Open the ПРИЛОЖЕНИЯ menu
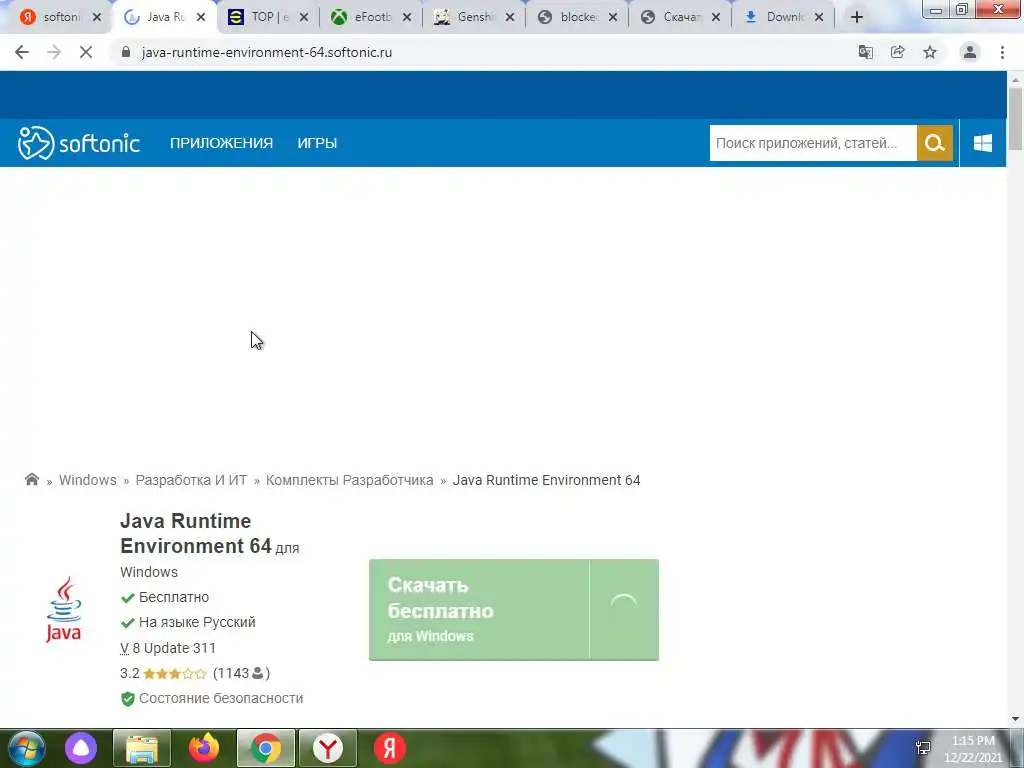Viewport: 1024px width, 768px height. pyautogui.click(x=221, y=143)
